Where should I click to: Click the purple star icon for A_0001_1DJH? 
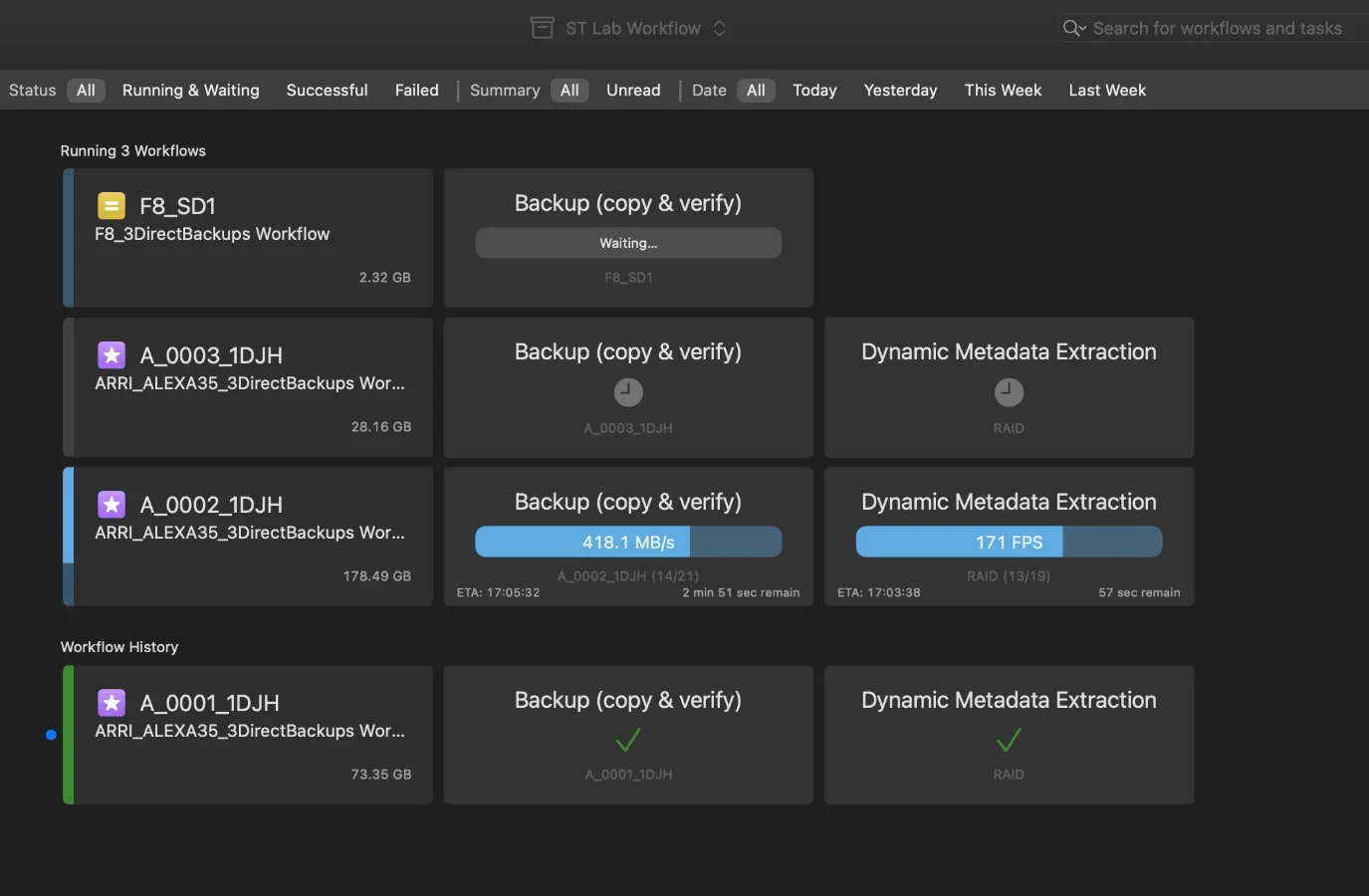pos(112,703)
